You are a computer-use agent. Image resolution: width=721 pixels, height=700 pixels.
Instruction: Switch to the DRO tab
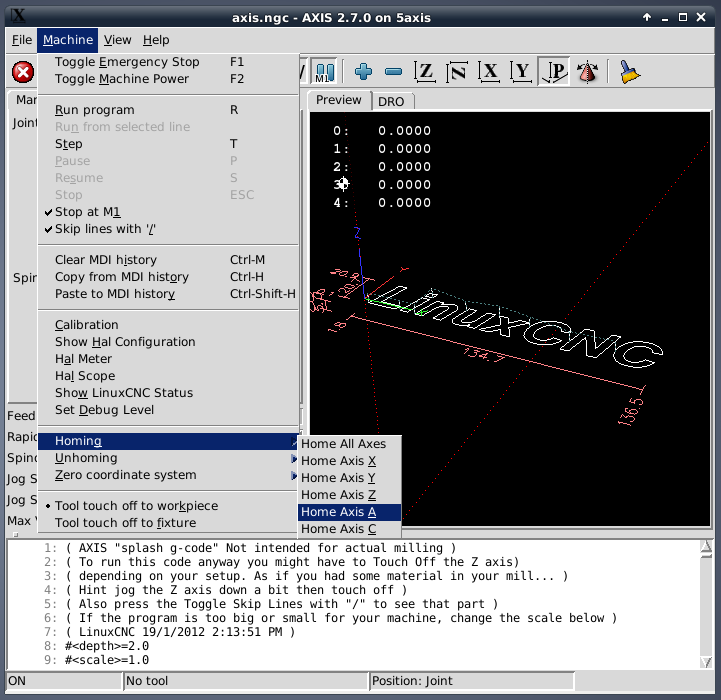pyautogui.click(x=391, y=102)
